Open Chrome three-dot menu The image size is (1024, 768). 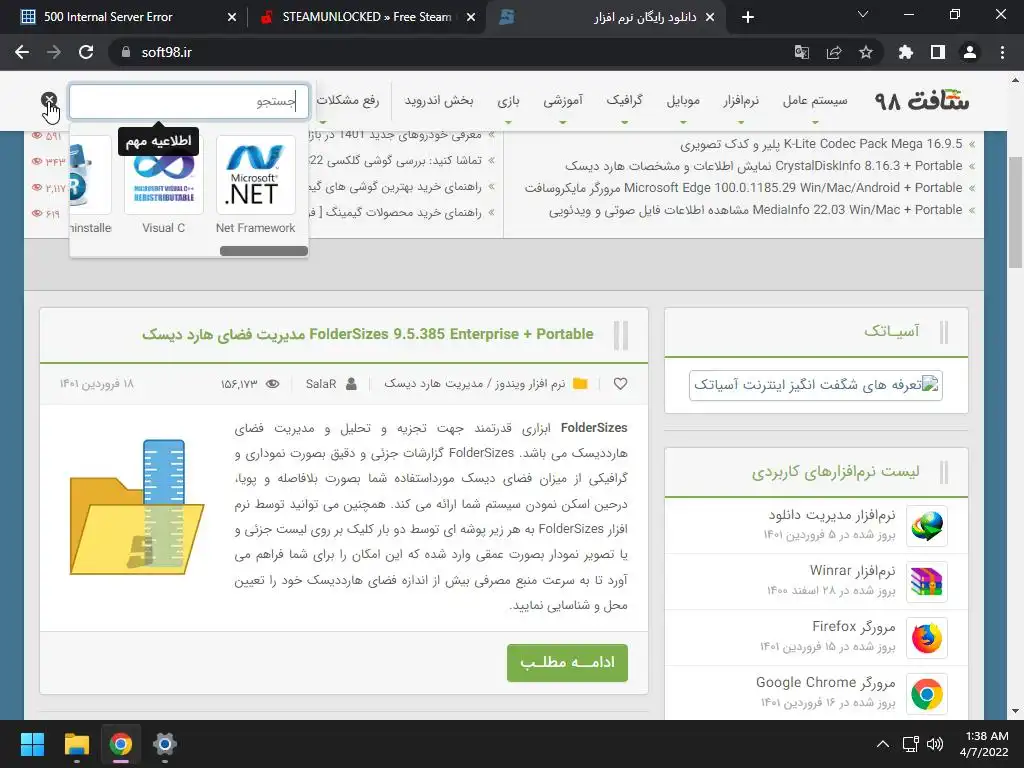point(1002,52)
